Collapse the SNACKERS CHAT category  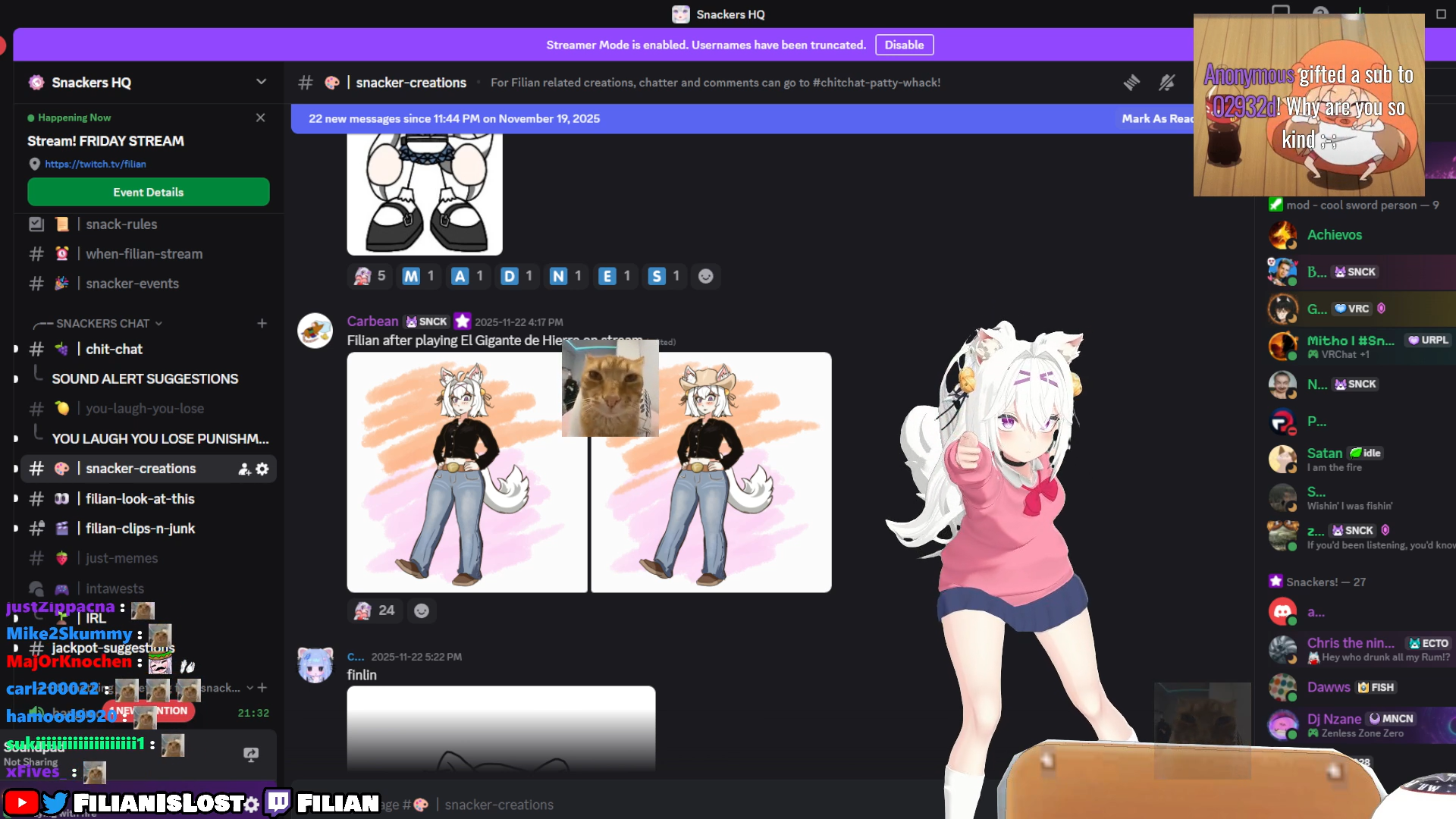tap(102, 324)
